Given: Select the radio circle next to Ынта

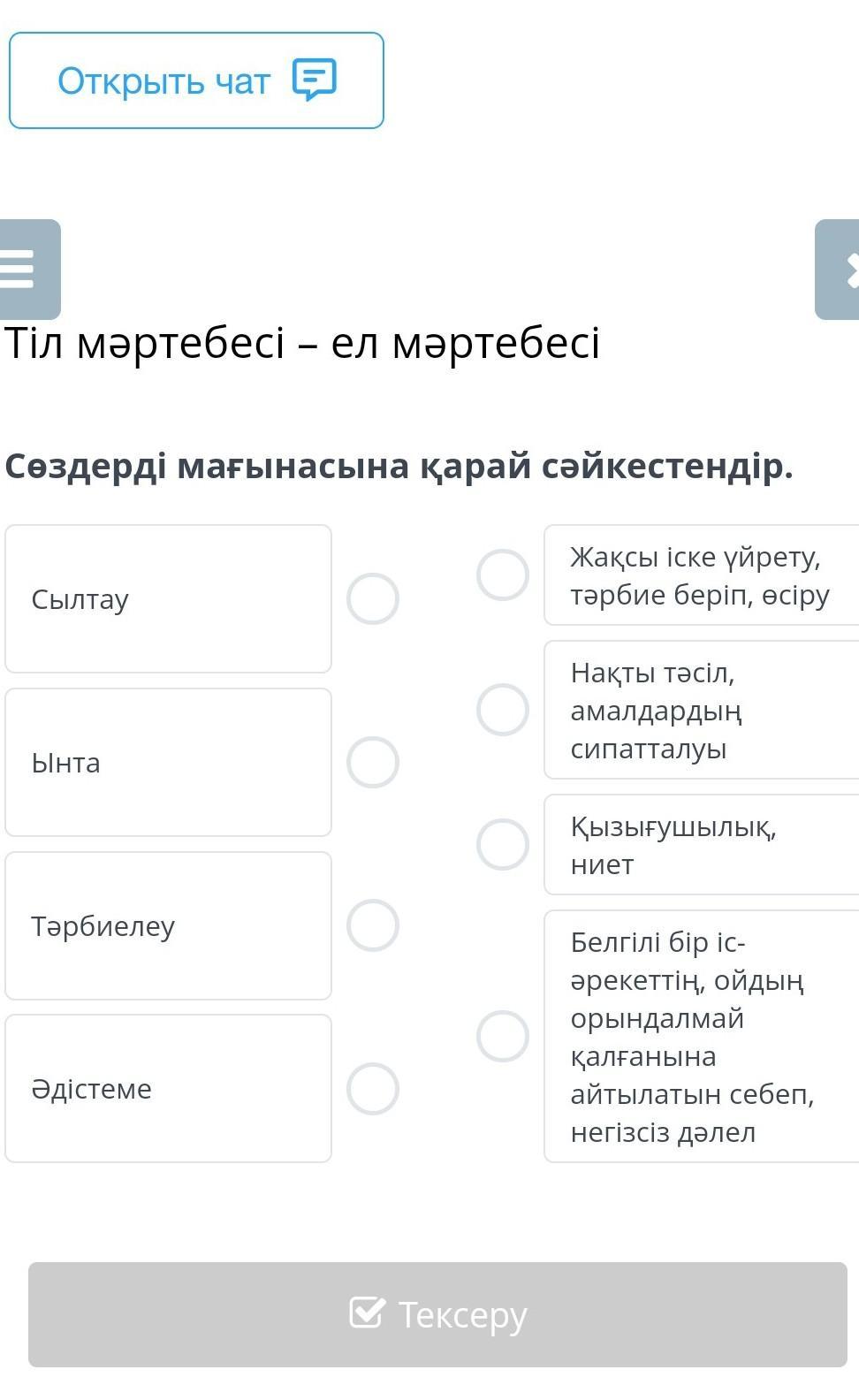Looking at the screenshot, I should point(373,762).
